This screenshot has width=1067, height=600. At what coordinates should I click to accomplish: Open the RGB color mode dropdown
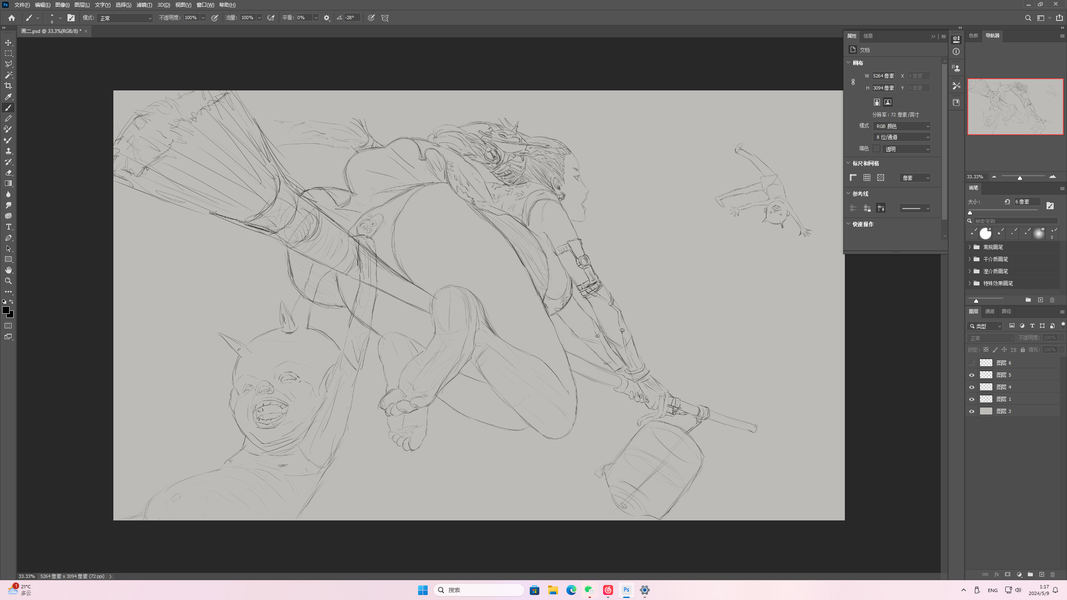click(x=902, y=126)
